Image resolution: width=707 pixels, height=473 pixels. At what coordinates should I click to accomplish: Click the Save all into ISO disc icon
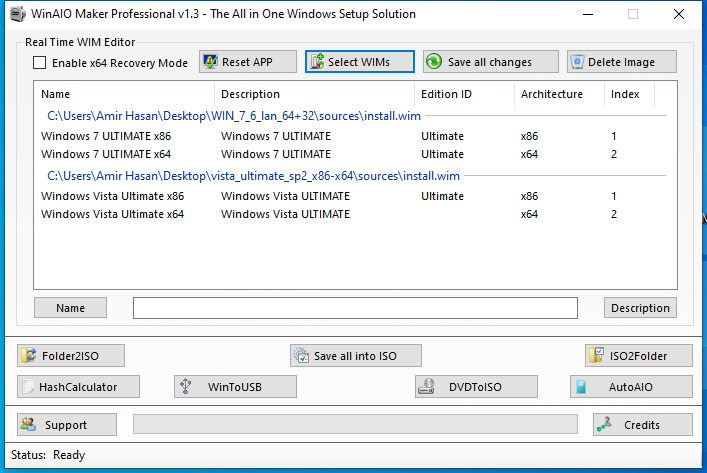click(301, 355)
